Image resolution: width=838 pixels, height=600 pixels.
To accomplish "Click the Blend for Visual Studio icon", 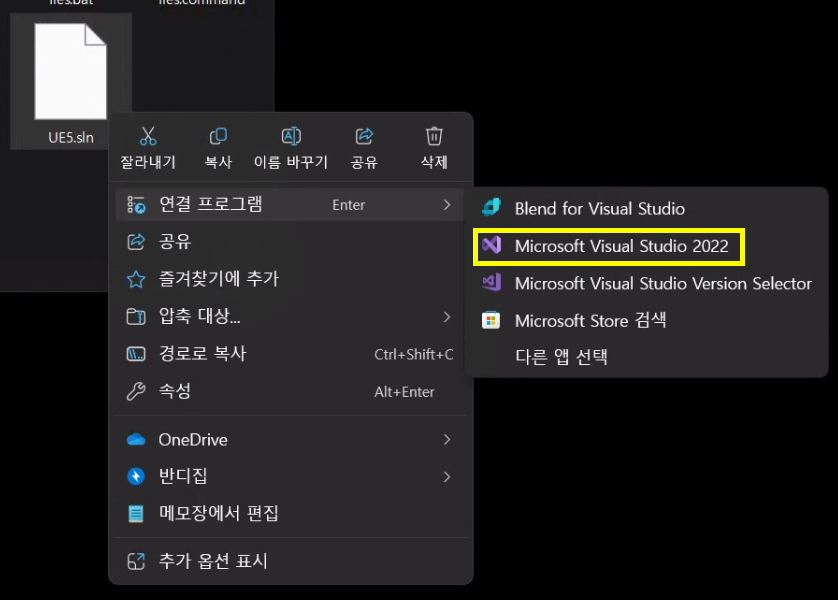I will coord(491,207).
